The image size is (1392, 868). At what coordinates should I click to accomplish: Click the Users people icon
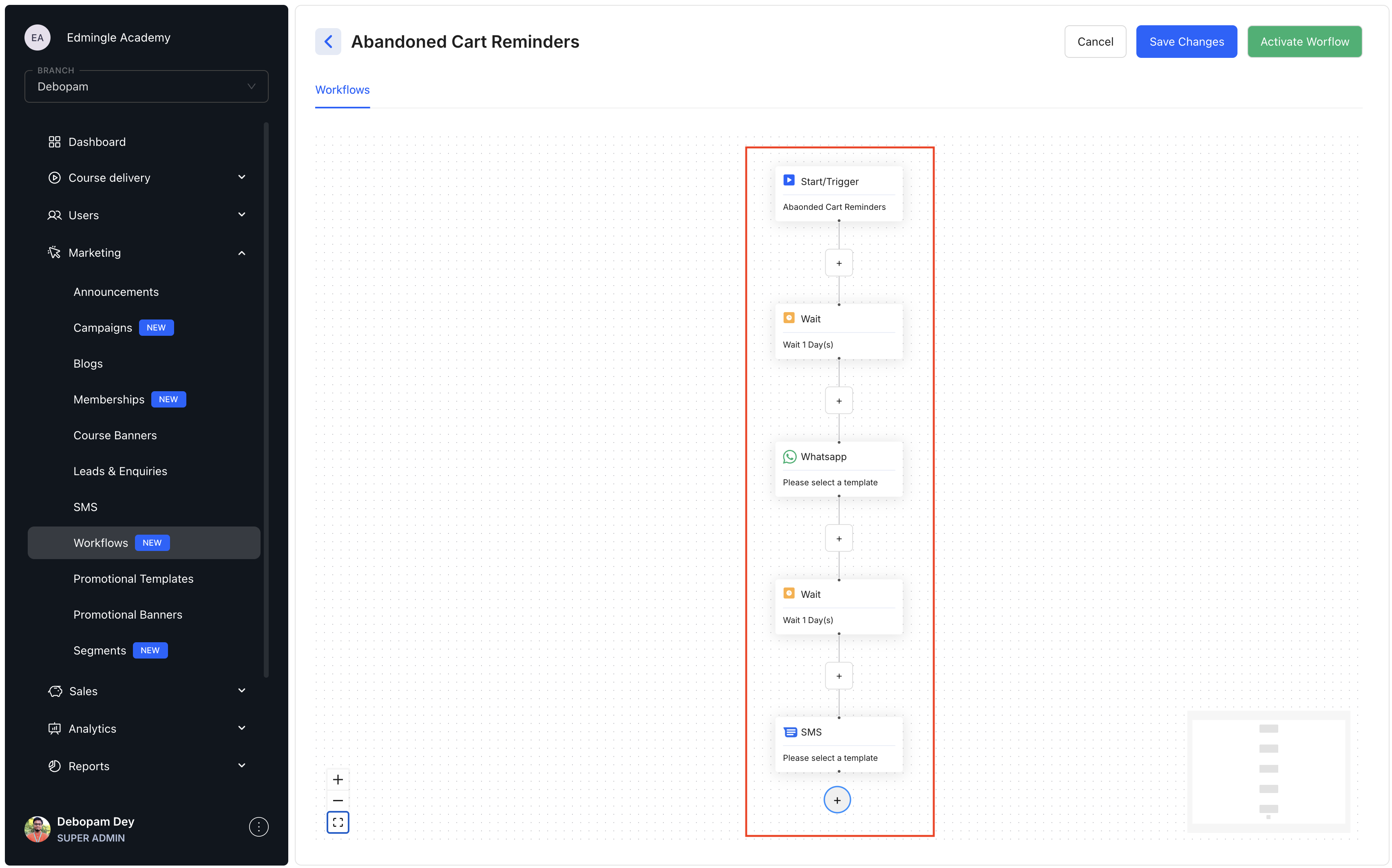tap(55, 215)
